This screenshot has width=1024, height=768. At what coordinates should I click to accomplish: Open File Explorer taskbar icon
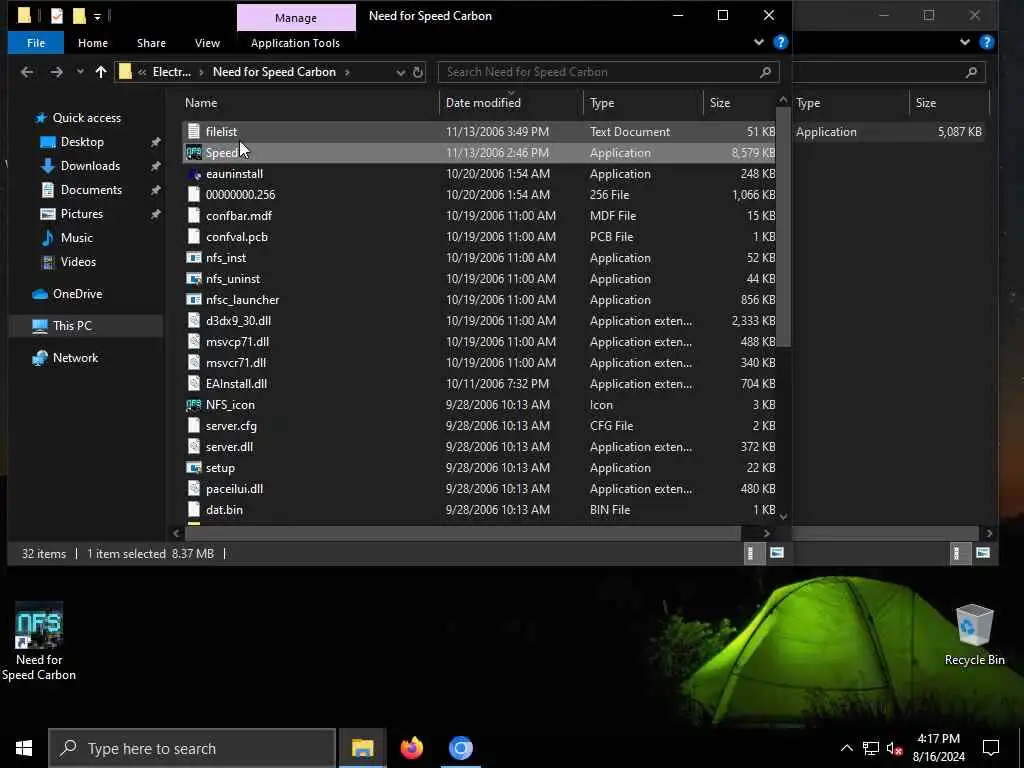tap(362, 748)
